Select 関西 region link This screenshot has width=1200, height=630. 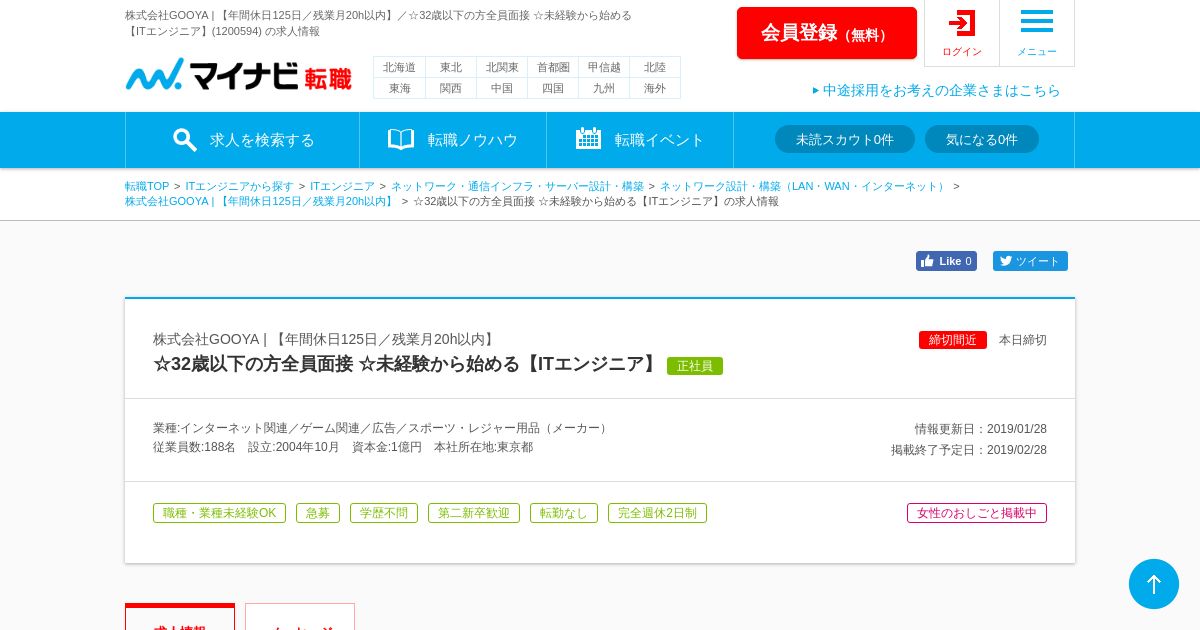pyautogui.click(x=451, y=88)
